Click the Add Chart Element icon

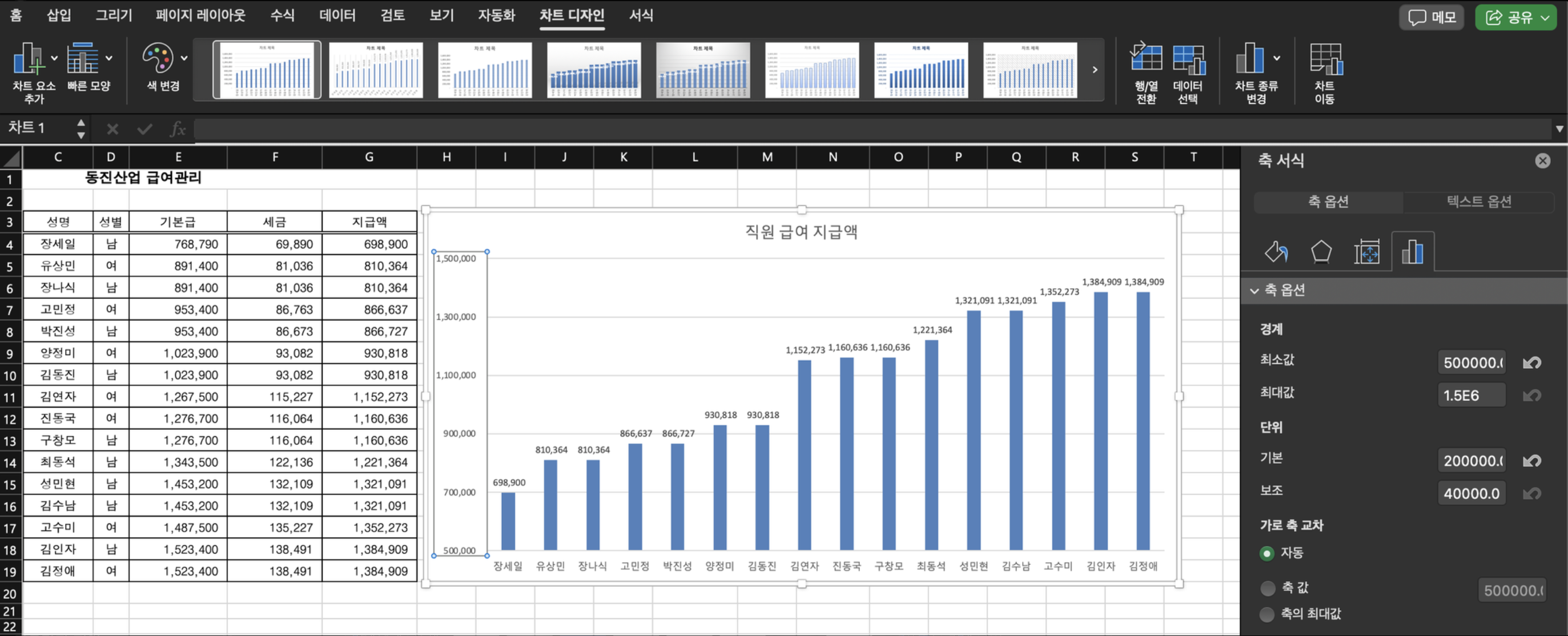tap(28, 58)
